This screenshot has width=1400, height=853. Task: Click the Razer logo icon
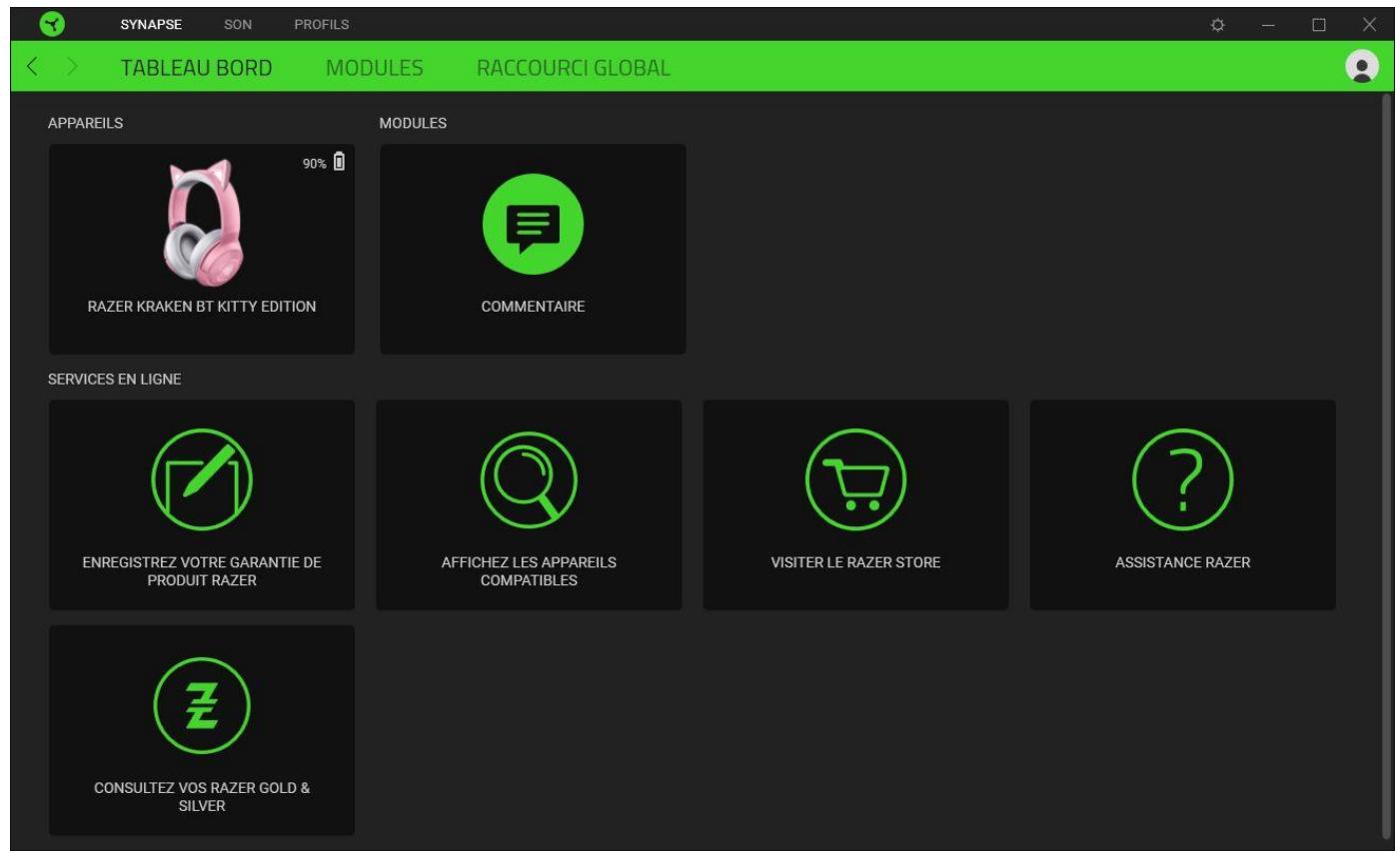pyautogui.click(x=52, y=24)
